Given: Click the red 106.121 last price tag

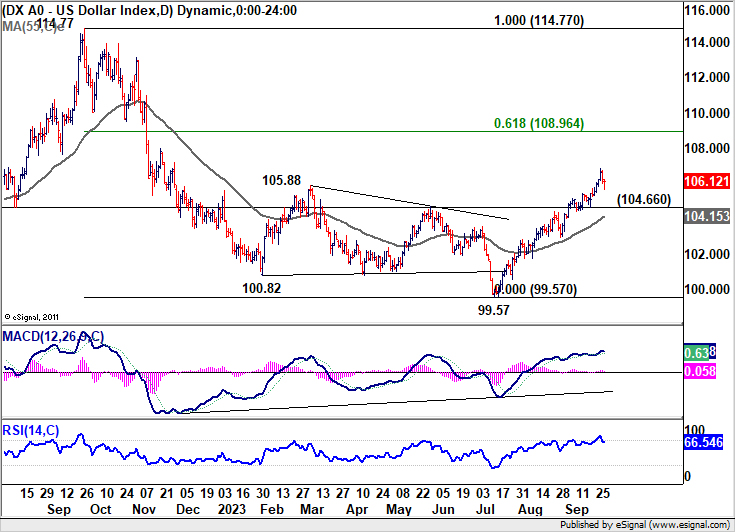Looking at the screenshot, I should tap(706, 181).
